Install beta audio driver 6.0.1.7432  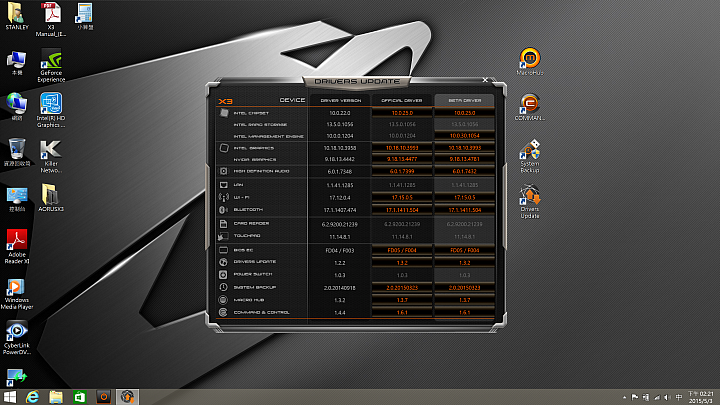(465, 171)
